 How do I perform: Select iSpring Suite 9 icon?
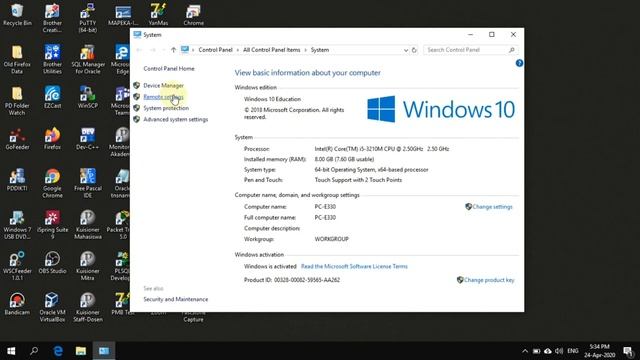click(52, 225)
